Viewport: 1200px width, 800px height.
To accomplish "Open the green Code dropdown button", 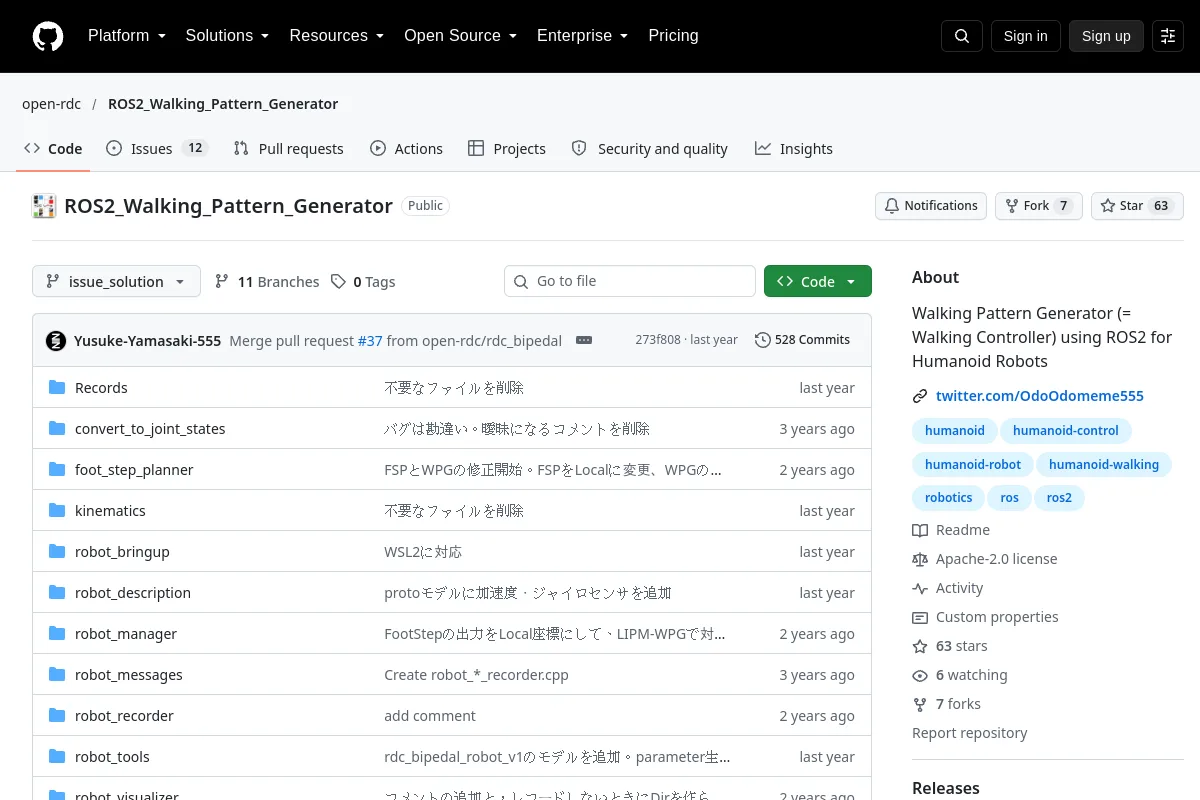I will click(x=818, y=282).
